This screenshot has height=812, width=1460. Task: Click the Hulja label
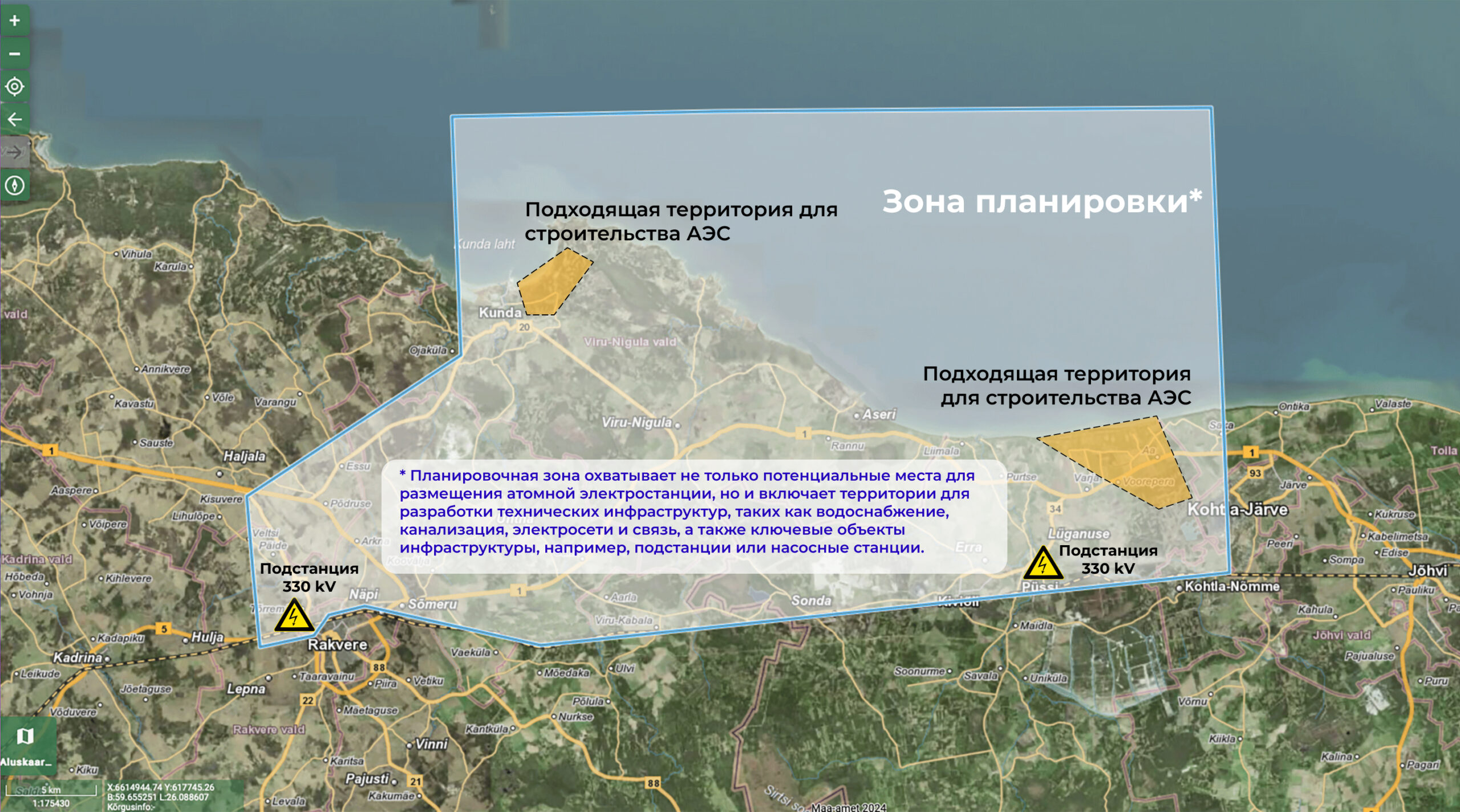(x=207, y=637)
